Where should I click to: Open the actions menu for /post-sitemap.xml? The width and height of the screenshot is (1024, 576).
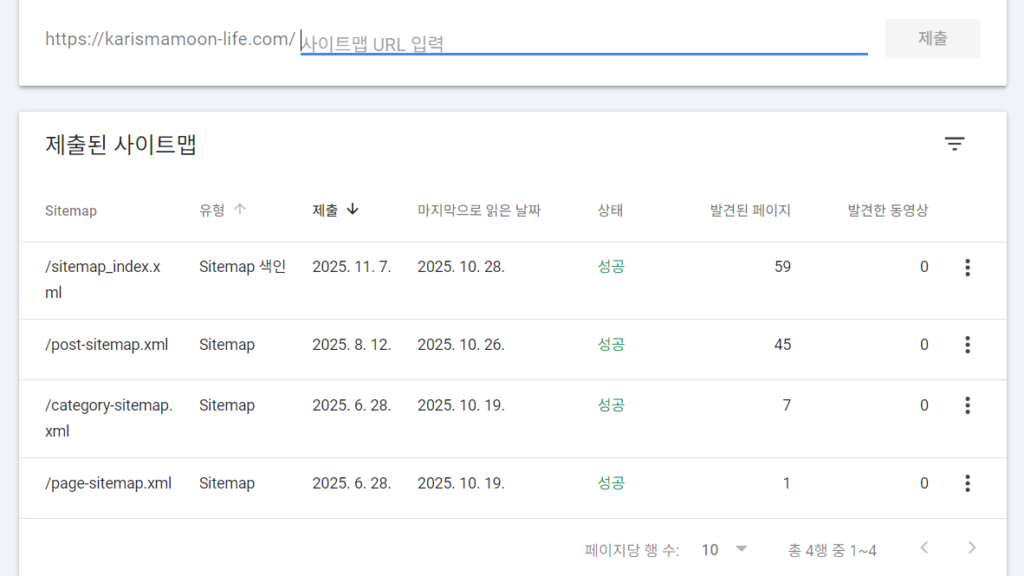tap(967, 344)
